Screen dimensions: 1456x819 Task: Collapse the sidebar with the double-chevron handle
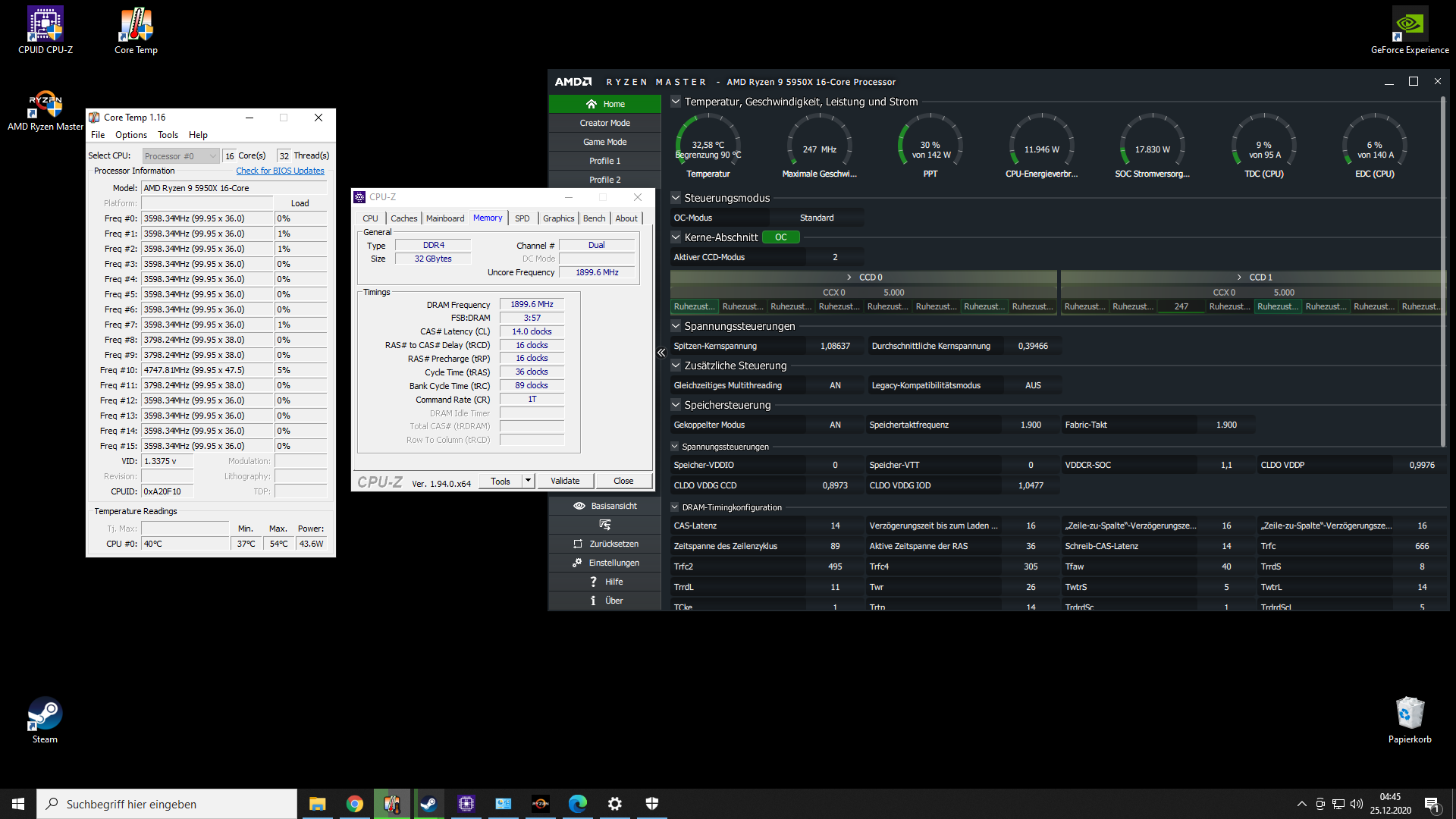[661, 353]
